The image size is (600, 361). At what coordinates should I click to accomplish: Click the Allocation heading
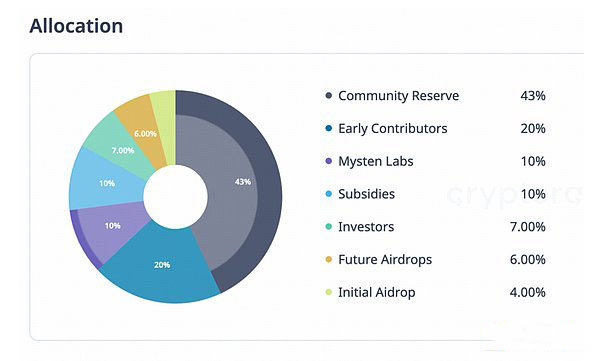(76, 26)
